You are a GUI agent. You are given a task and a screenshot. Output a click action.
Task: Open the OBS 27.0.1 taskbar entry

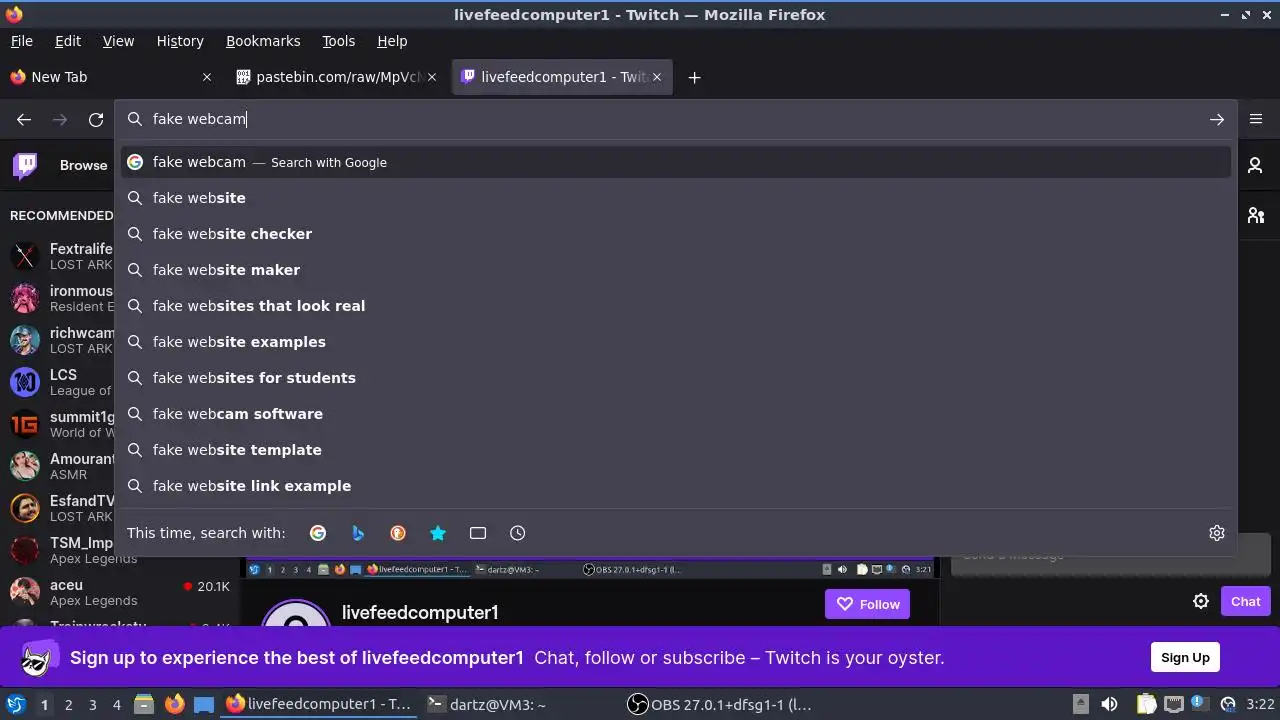pyautogui.click(x=721, y=704)
